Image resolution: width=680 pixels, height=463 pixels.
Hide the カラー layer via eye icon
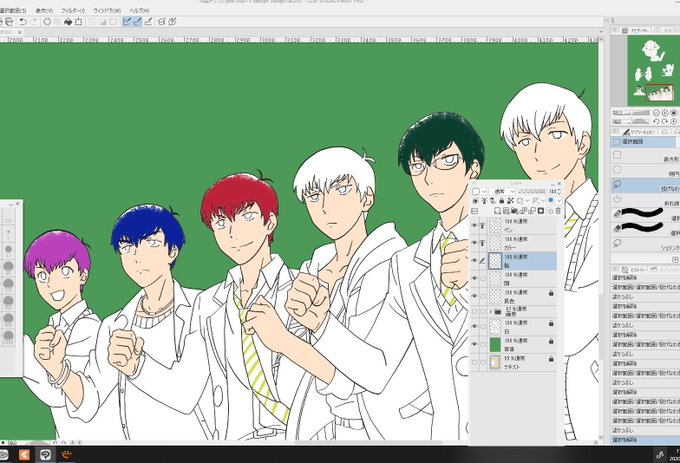(x=474, y=243)
